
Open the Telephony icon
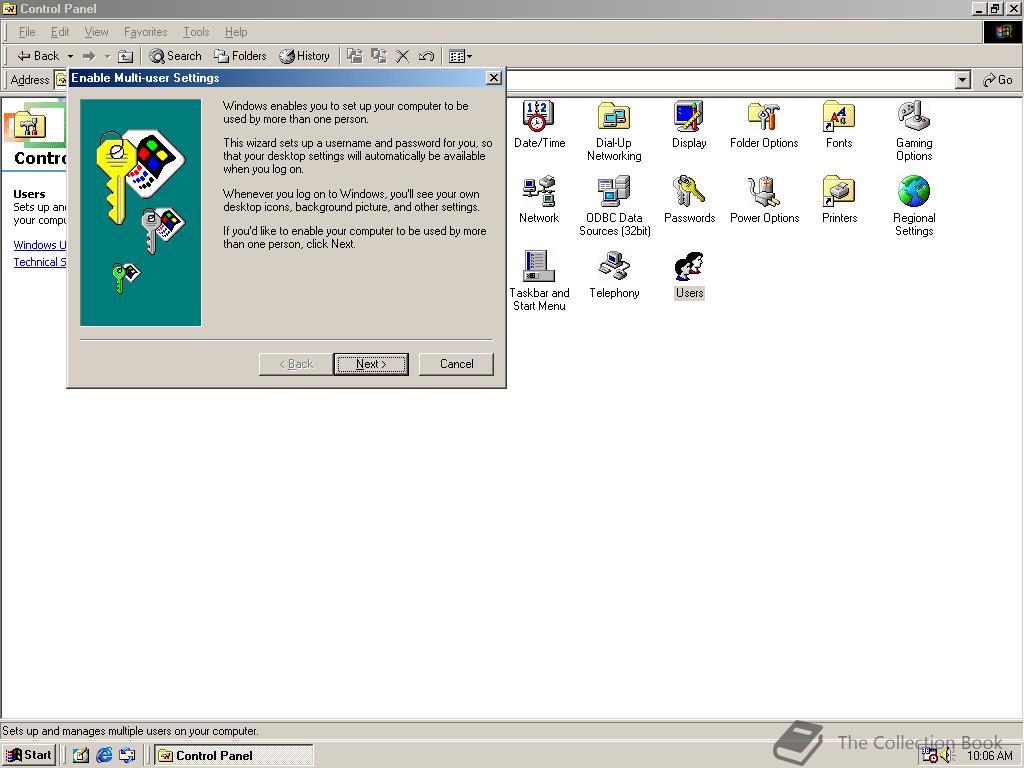614,274
